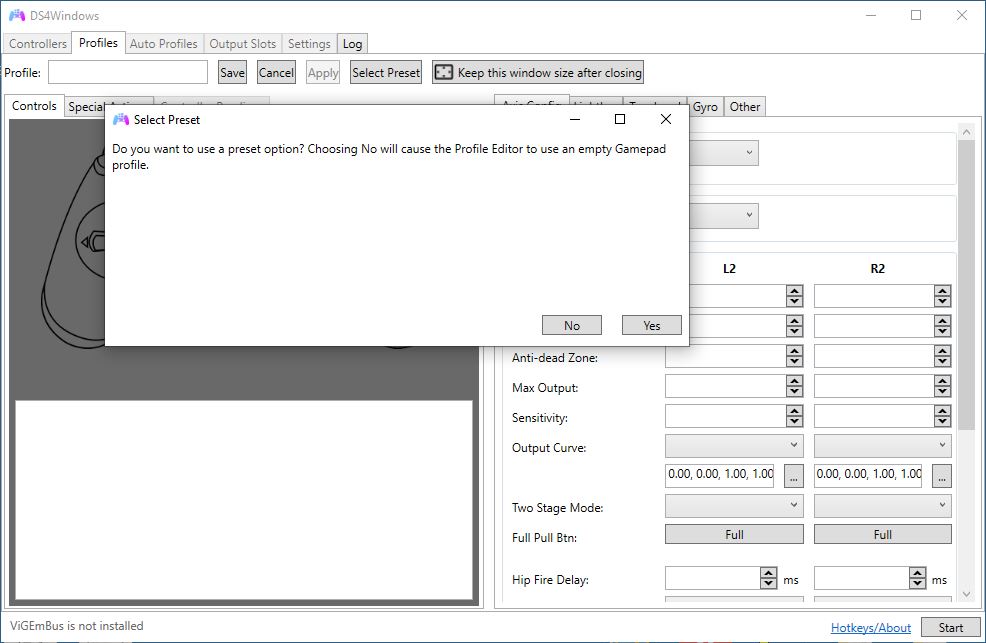Click Keep this window size after closing

538,72
